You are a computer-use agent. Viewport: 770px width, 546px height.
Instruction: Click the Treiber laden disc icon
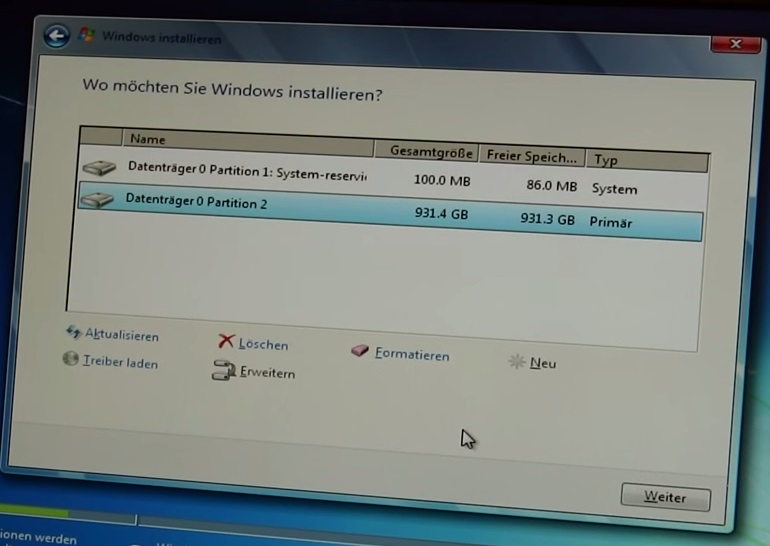tap(70, 358)
